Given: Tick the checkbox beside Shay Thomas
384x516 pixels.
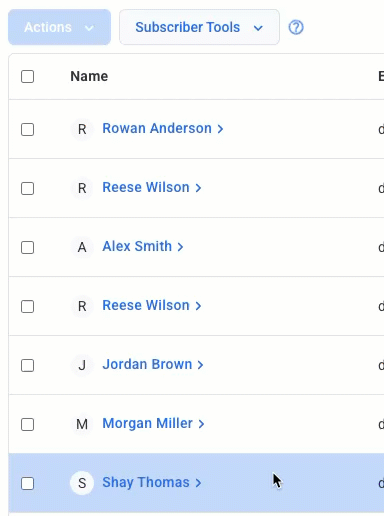Looking at the screenshot, I should tap(27, 483).
